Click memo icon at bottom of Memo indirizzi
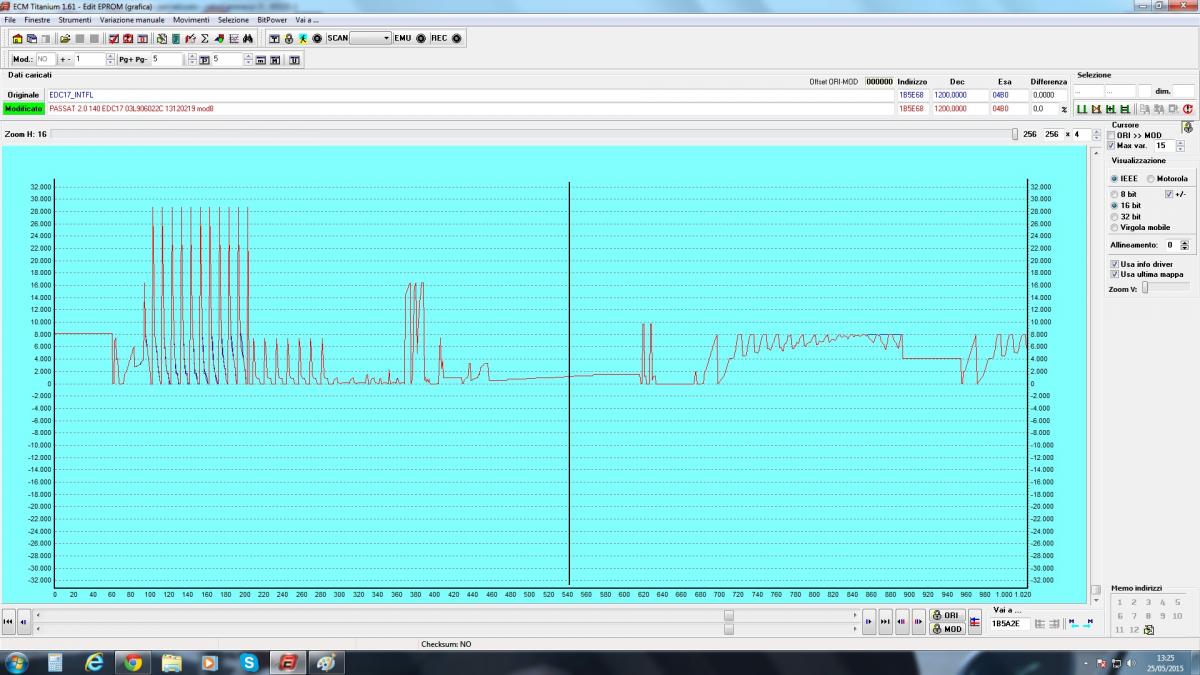The height and width of the screenshot is (675, 1200). point(1148,630)
